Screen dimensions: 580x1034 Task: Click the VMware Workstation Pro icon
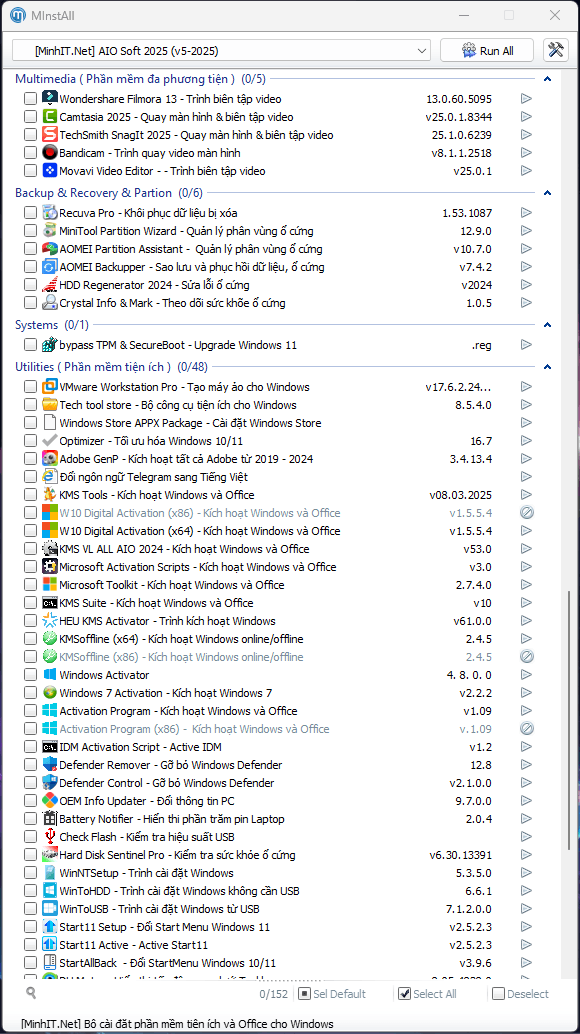pos(50,387)
